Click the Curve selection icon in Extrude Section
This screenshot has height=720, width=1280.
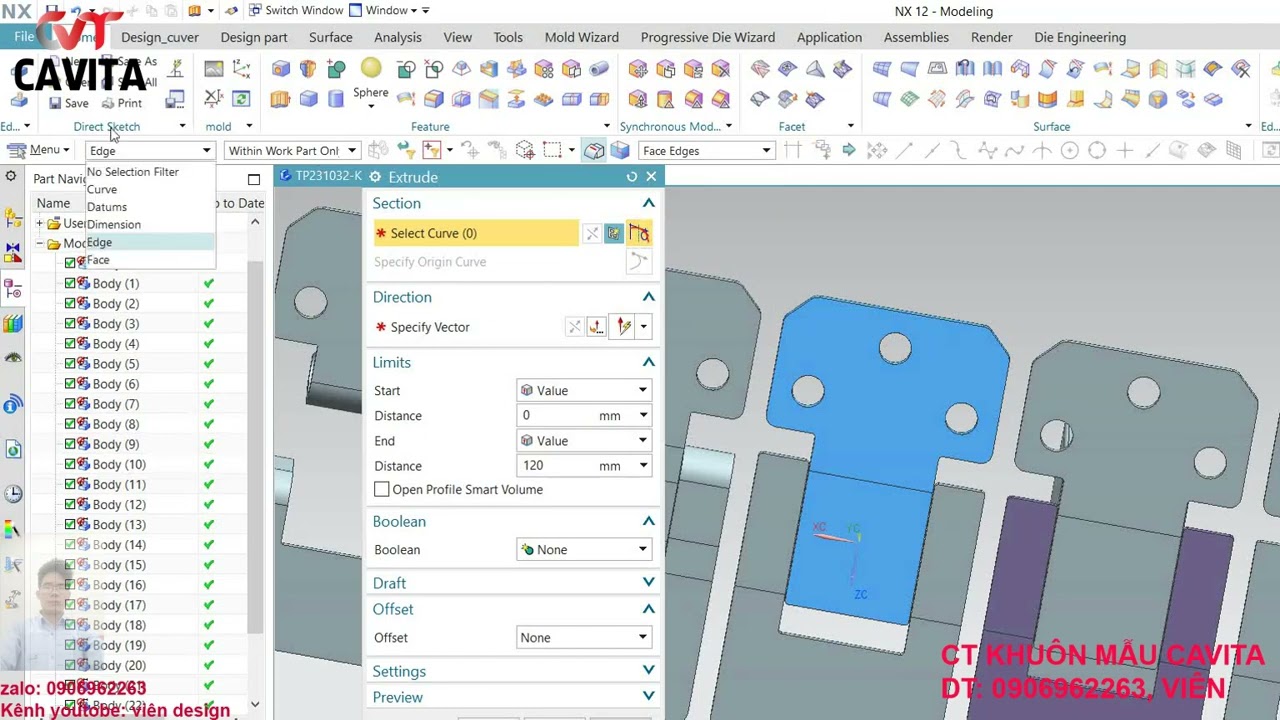638,233
